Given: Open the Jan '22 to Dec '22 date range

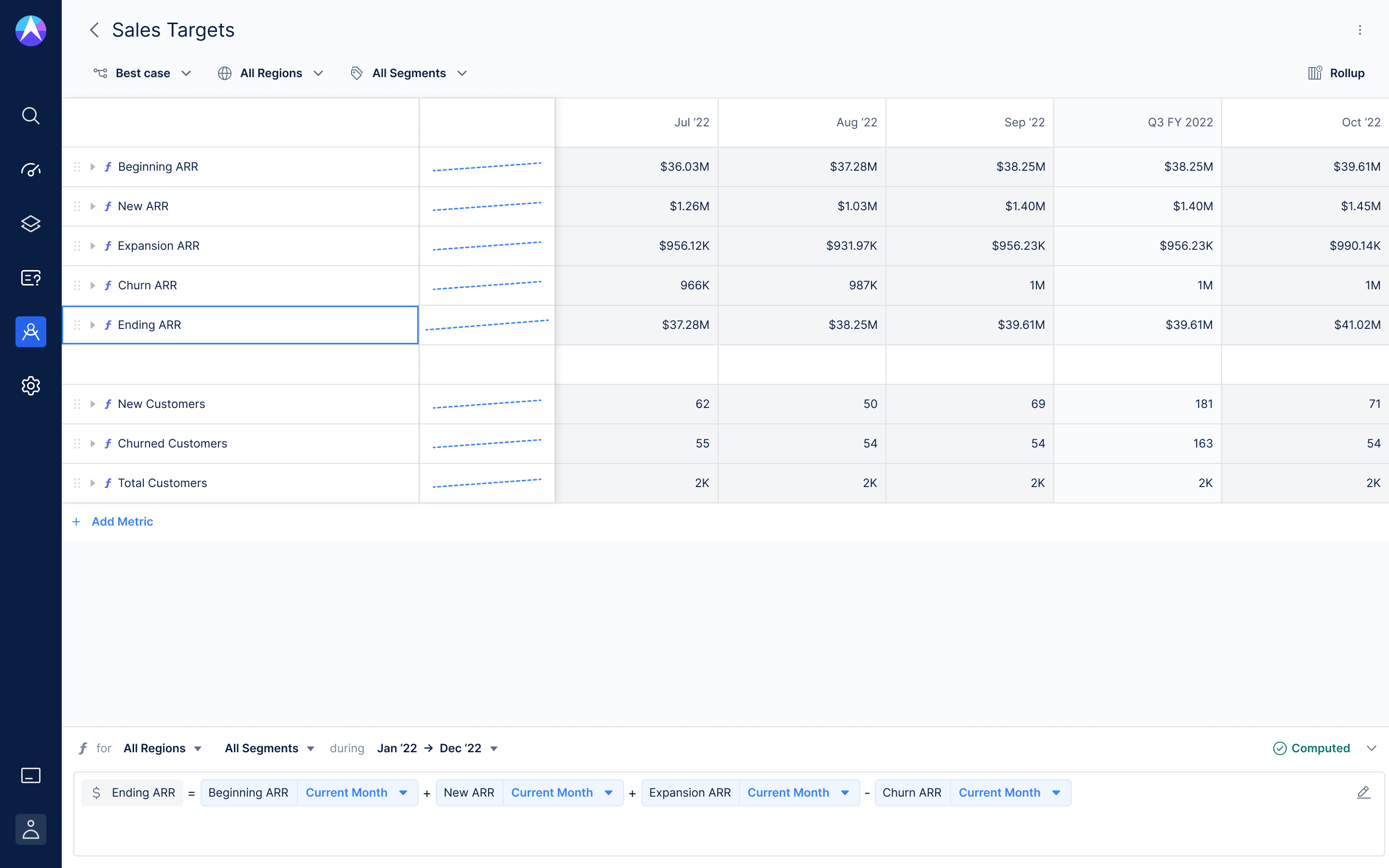Looking at the screenshot, I should pyautogui.click(x=436, y=748).
